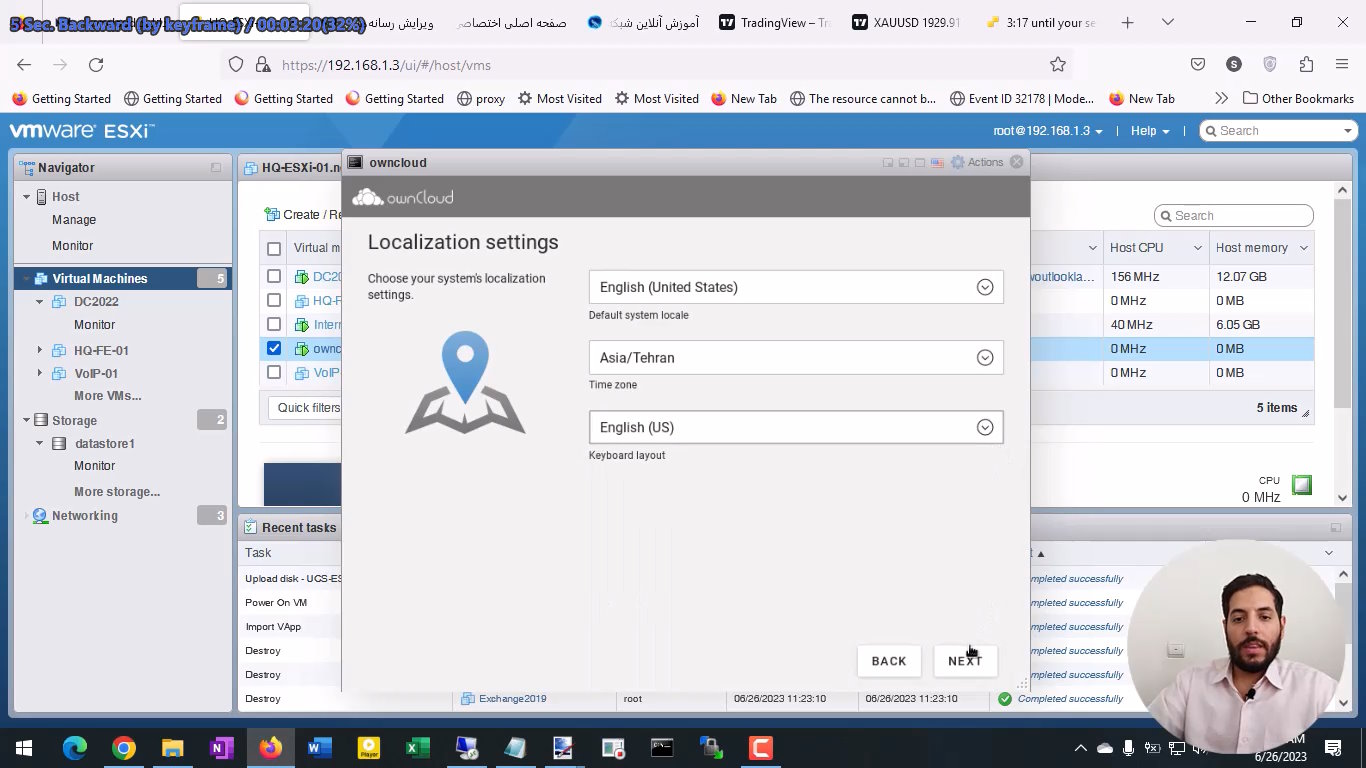Expand the HQ-FE-01 tree node
This screenshot has height=768, width=1366.
(40, 350)
